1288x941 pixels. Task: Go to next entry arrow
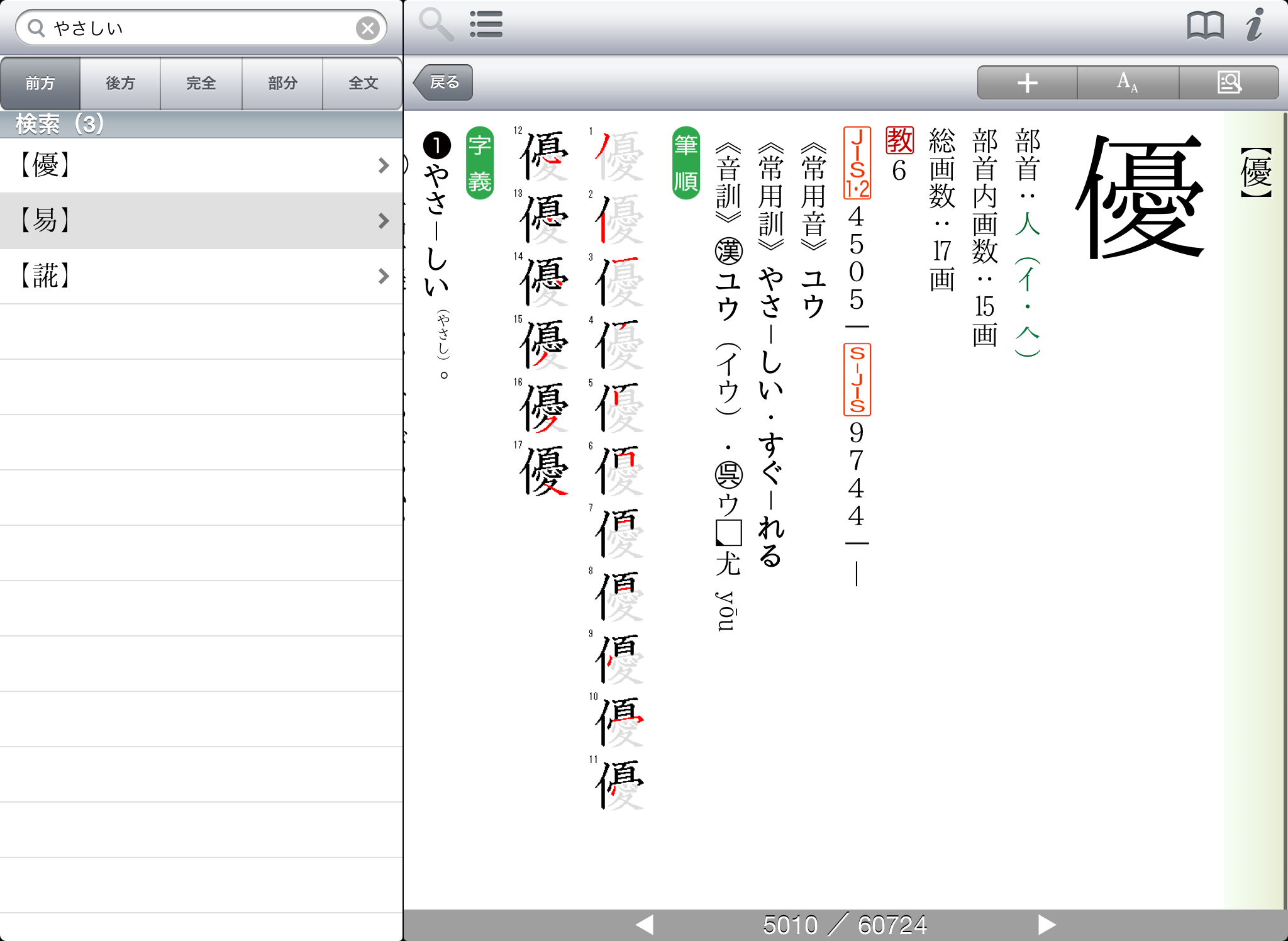1046,925
